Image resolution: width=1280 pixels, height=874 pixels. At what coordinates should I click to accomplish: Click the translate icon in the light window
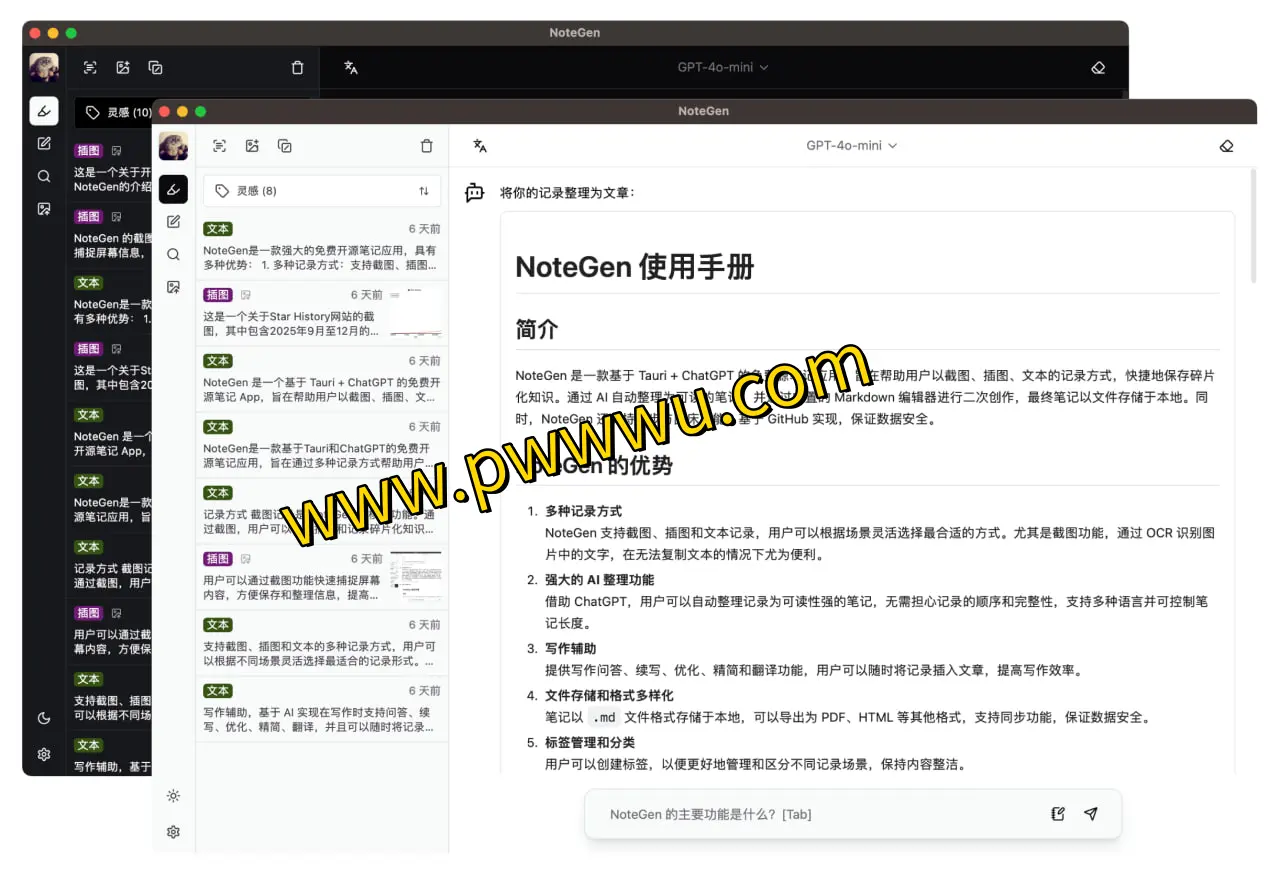pyautogui.click(x=480, y=146)
